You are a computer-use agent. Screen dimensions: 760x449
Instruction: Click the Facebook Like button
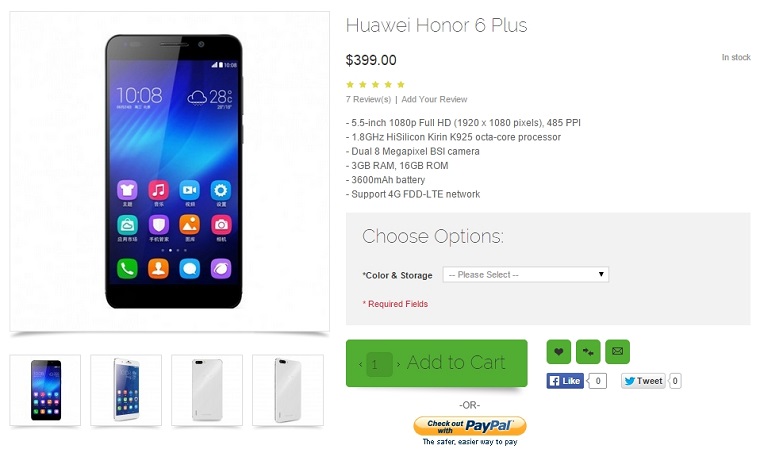565,381
